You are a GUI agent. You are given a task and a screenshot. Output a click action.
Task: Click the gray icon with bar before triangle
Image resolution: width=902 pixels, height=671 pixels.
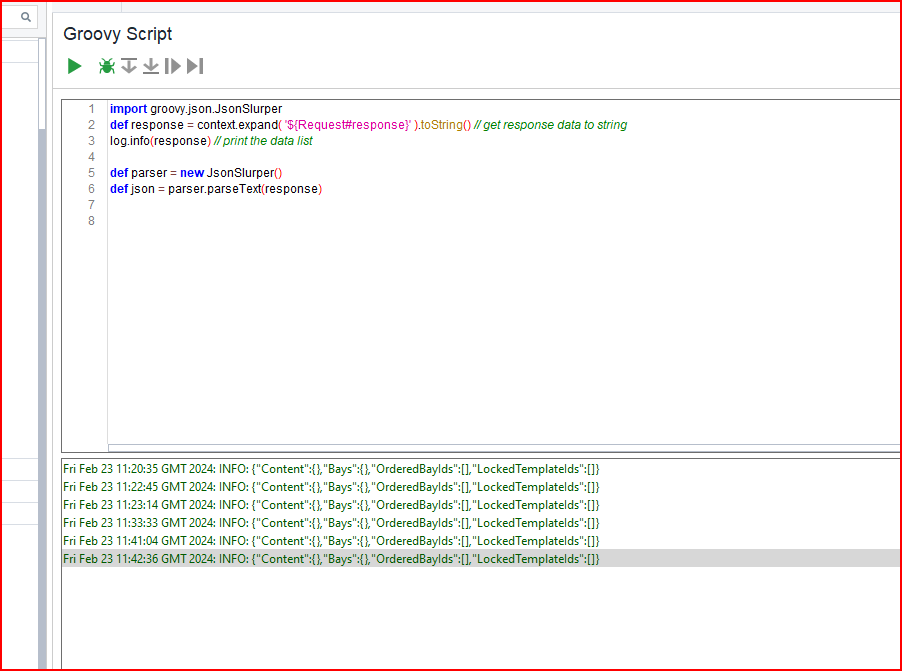pos(173,66)
